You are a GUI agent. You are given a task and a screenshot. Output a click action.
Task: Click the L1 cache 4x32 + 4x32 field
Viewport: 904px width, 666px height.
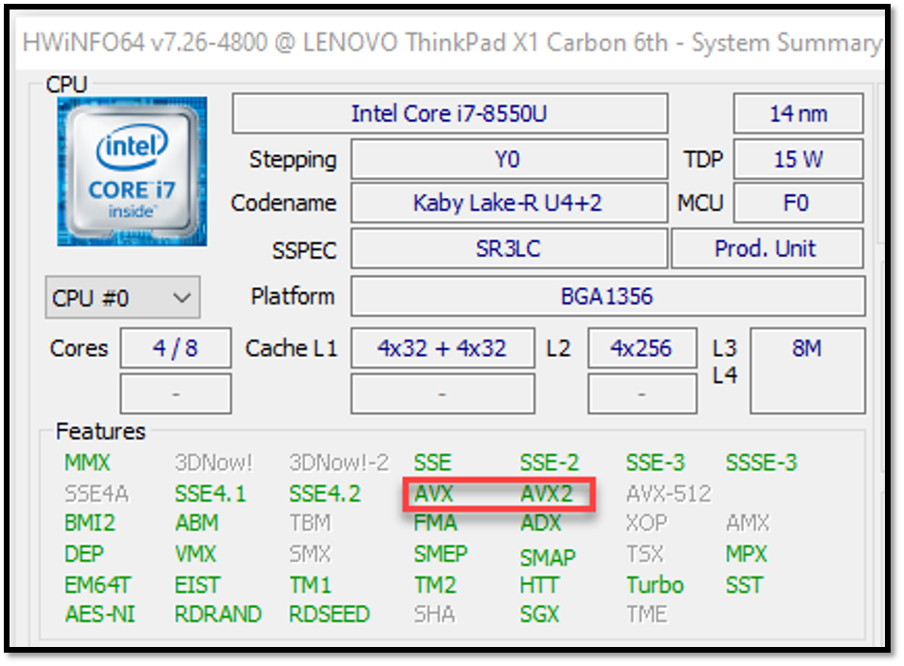(442, 348)
